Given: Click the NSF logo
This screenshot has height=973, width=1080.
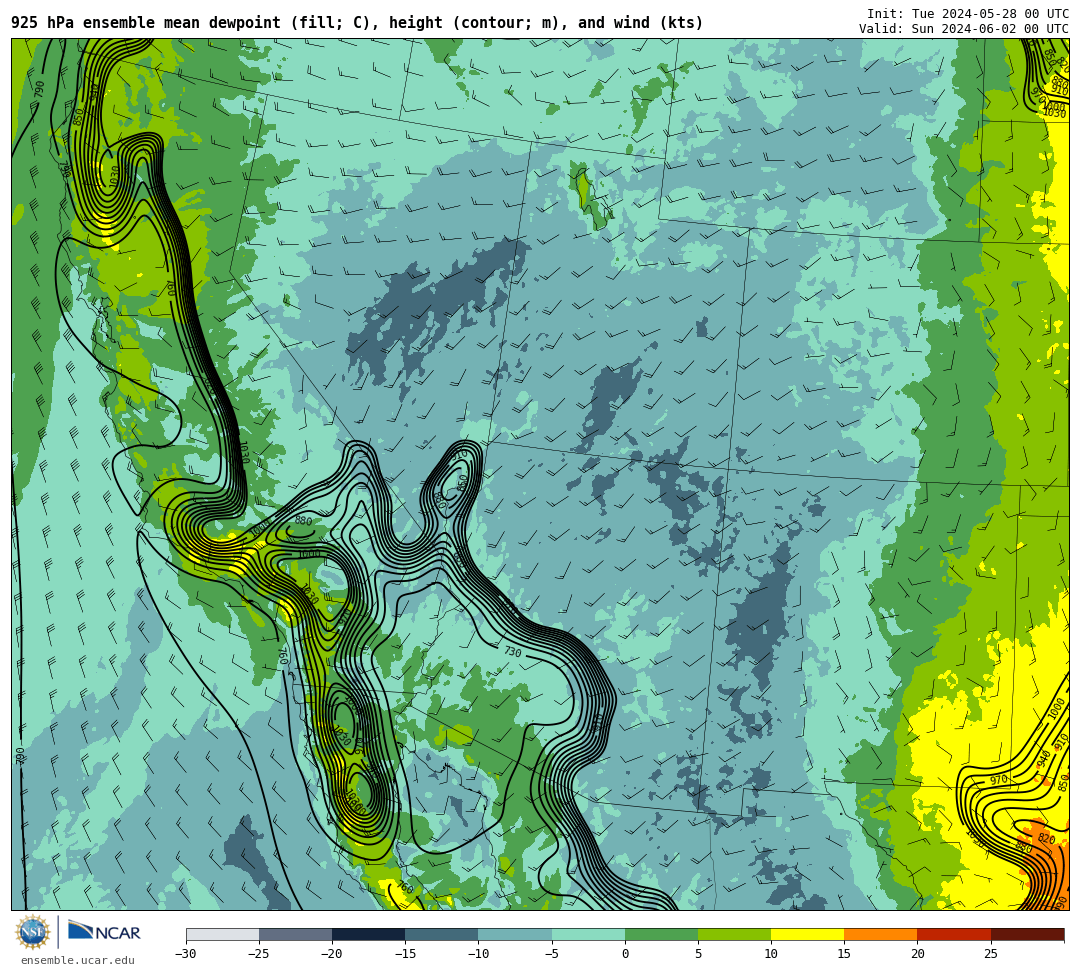Looking at the screenshot, I should [x=33, y=932].
